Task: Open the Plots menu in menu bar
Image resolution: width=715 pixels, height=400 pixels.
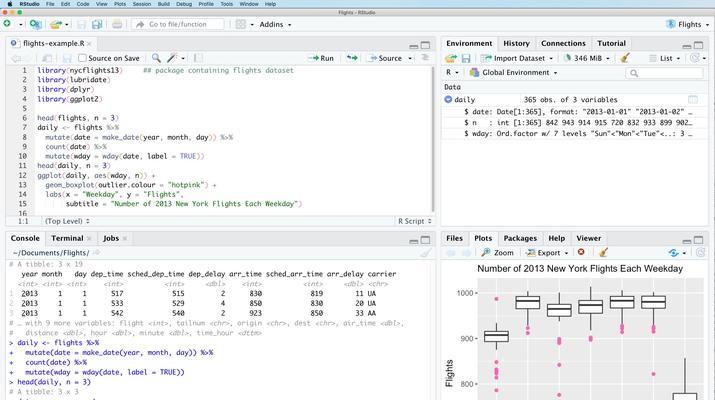Action: (x=120, y=4)
